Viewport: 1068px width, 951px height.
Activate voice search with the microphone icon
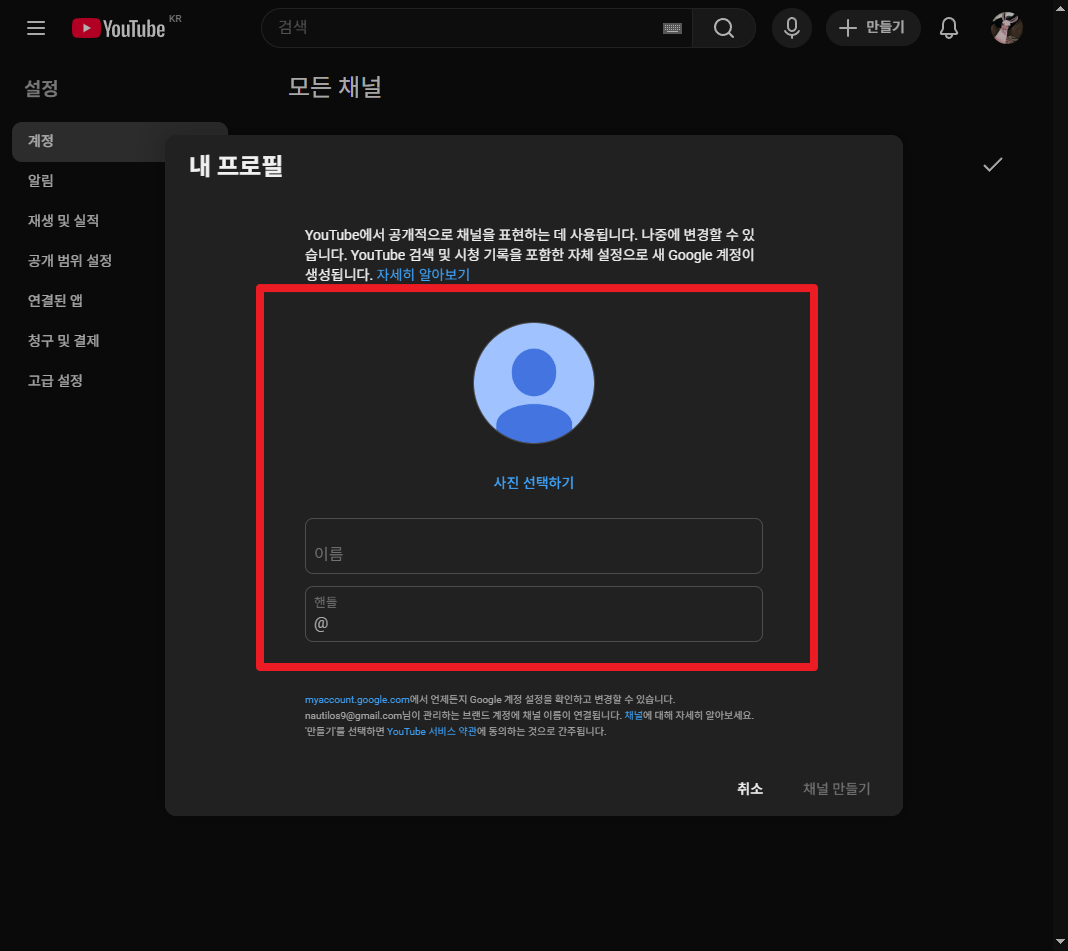tap(791, 28)
